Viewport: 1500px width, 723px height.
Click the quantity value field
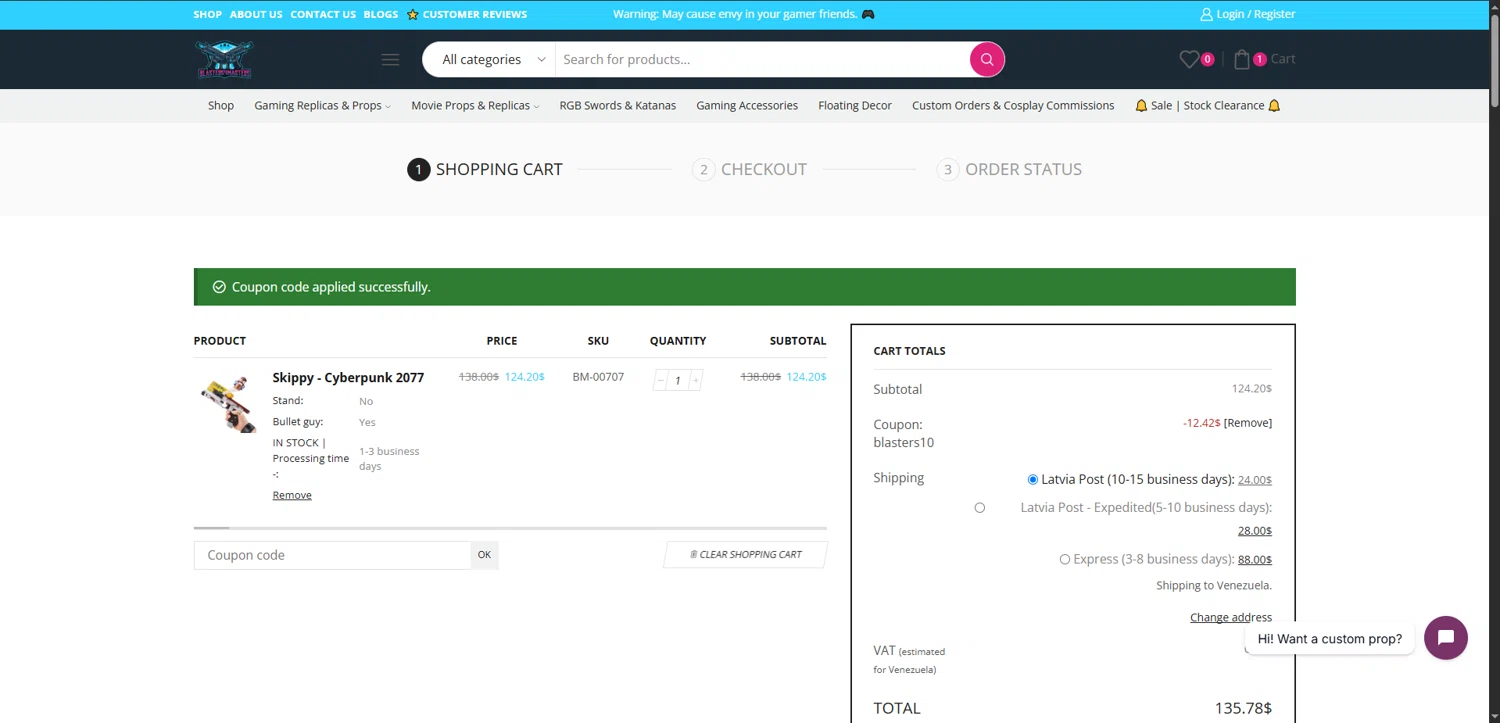point(678,380)
